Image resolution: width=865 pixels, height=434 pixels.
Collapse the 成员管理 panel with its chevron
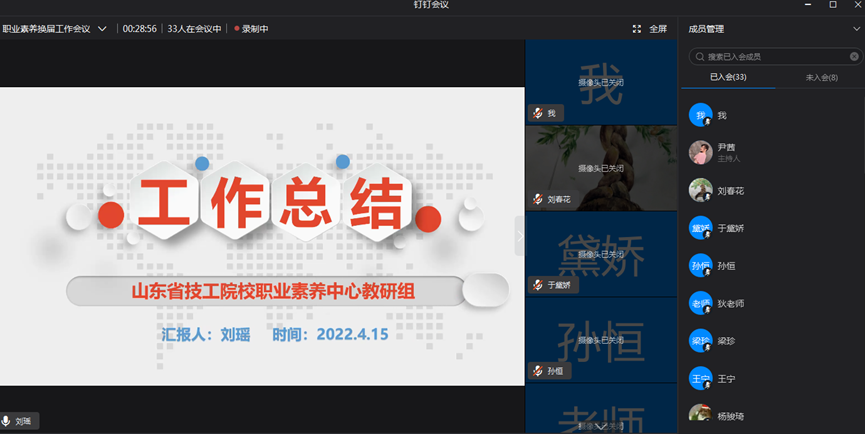point(857,29)
